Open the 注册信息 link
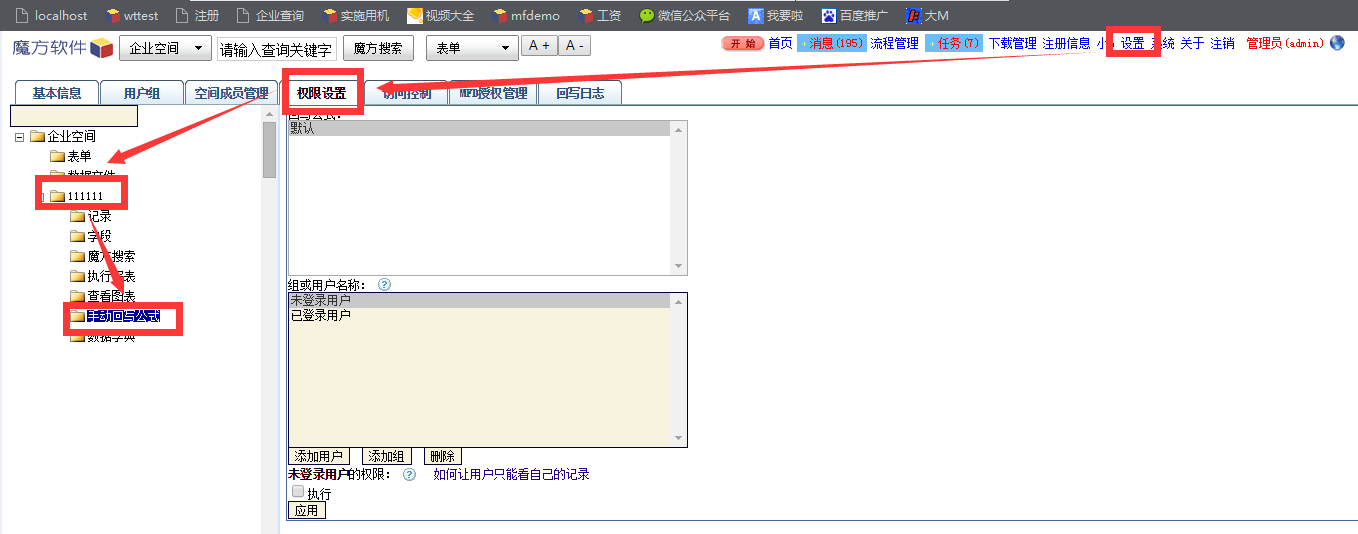This screenshot has height=534, width=1358. tap(1066, 43)
